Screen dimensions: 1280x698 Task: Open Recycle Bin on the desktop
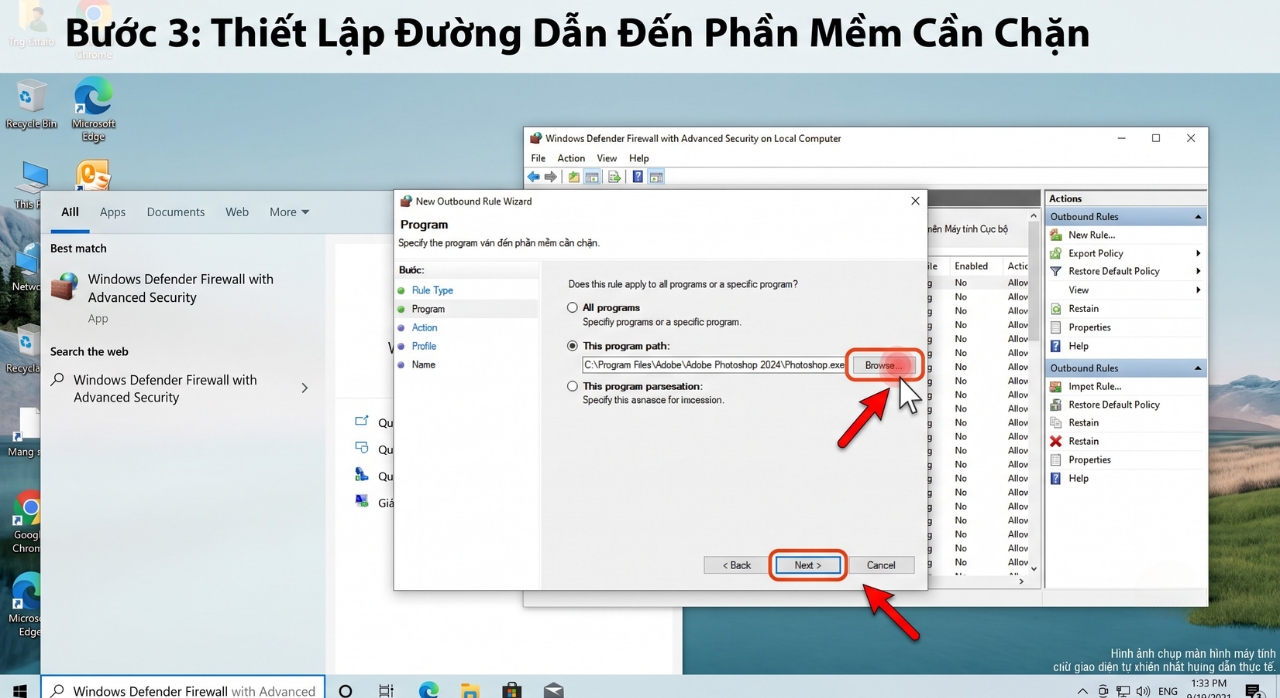pyautogui.click(x=31, y=104)
